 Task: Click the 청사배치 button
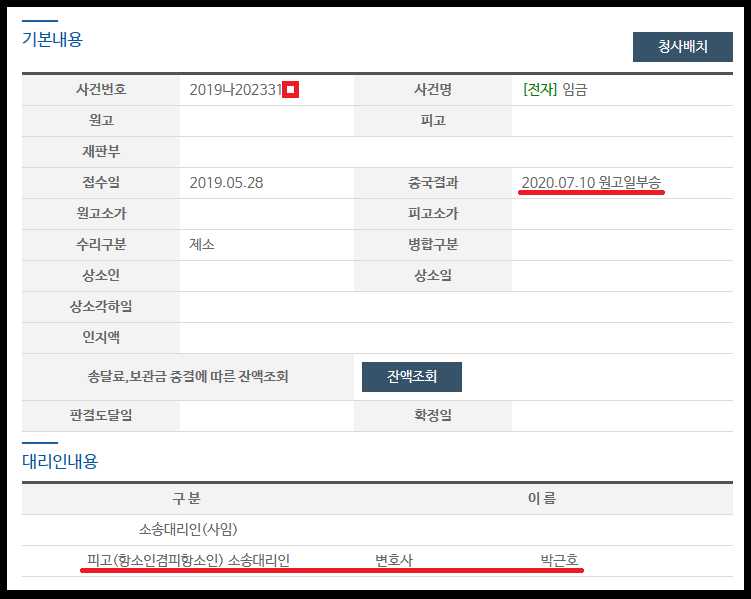(683, 47)
